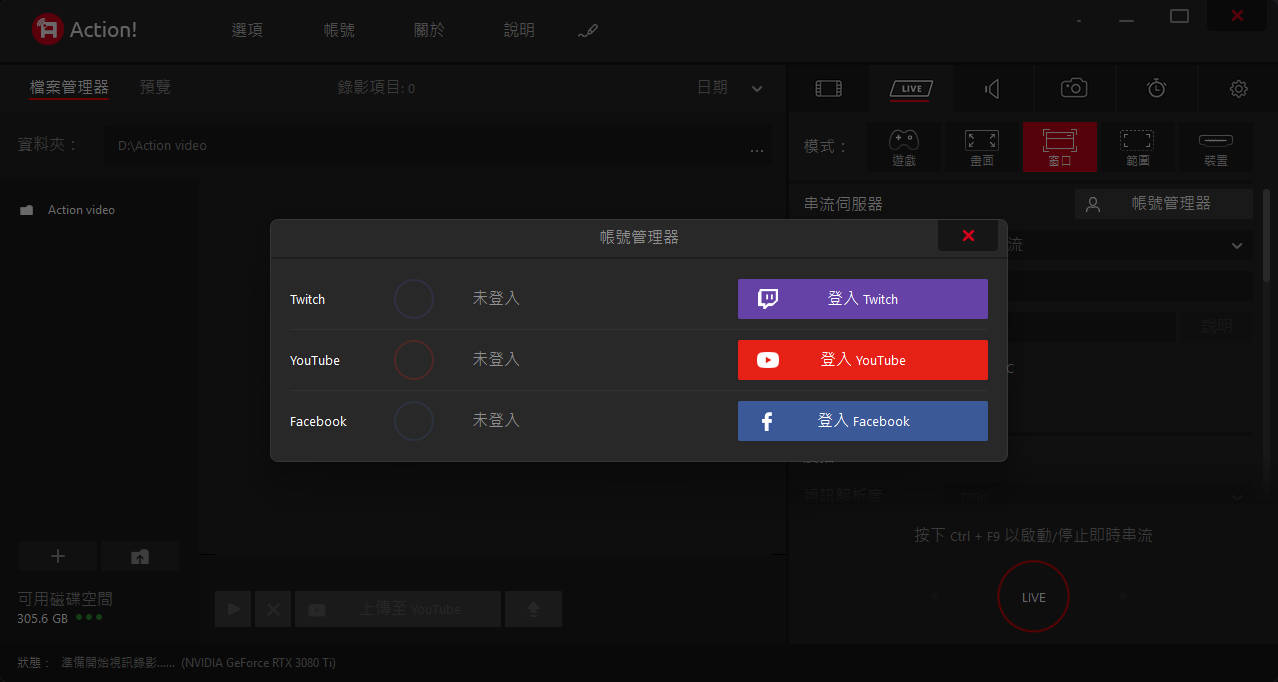Select the YouTube account circle indicator

[413, 360]
